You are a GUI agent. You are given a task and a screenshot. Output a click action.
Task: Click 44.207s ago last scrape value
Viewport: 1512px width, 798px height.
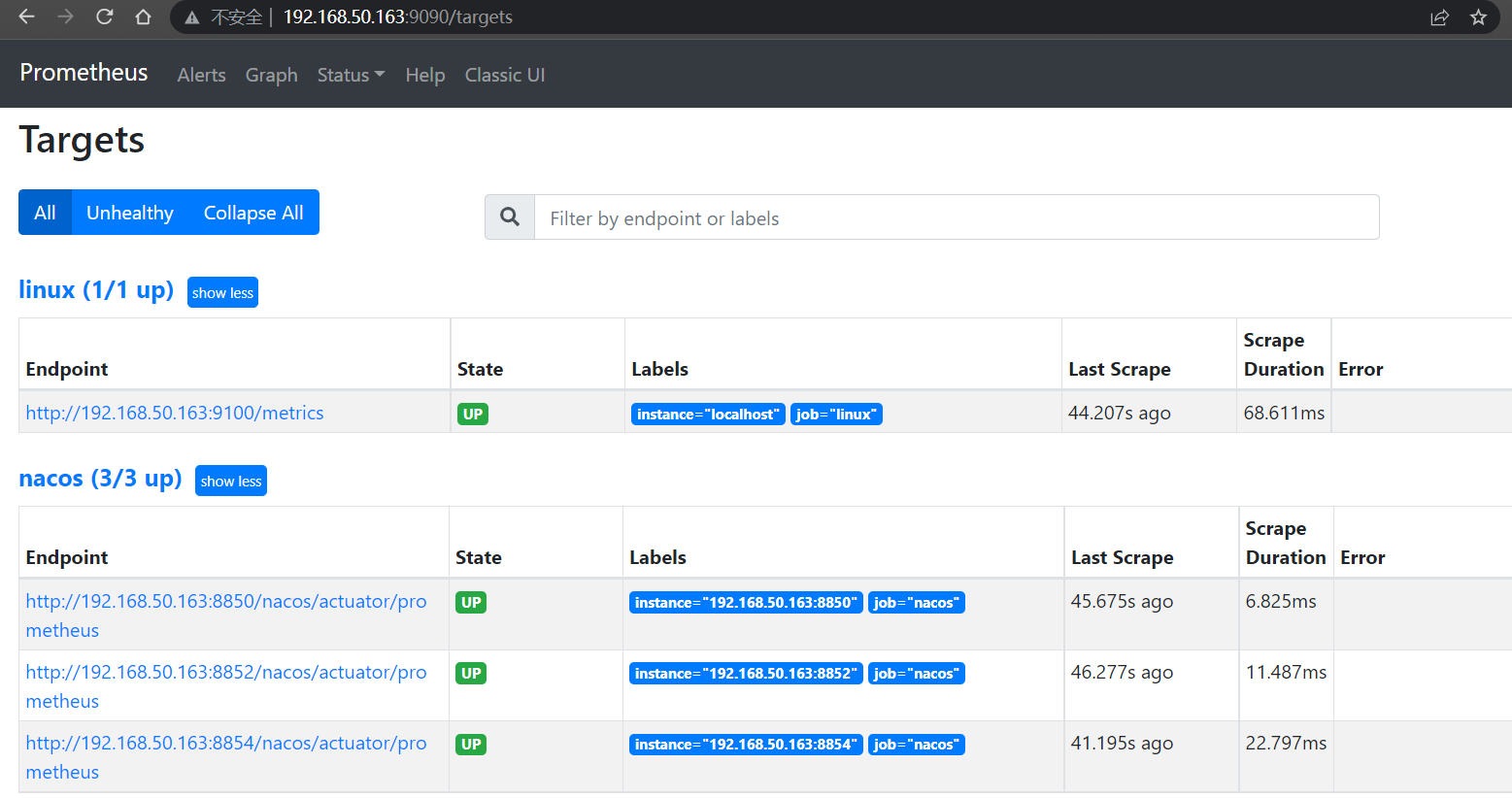coord(1120,413)
